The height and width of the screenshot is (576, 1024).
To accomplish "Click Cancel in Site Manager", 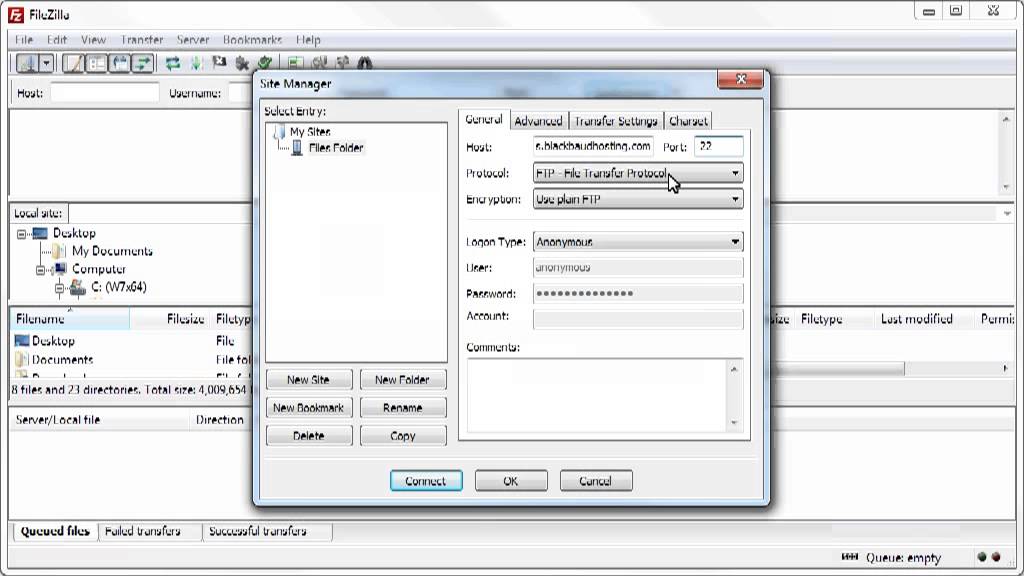I will tap(596, 481).
